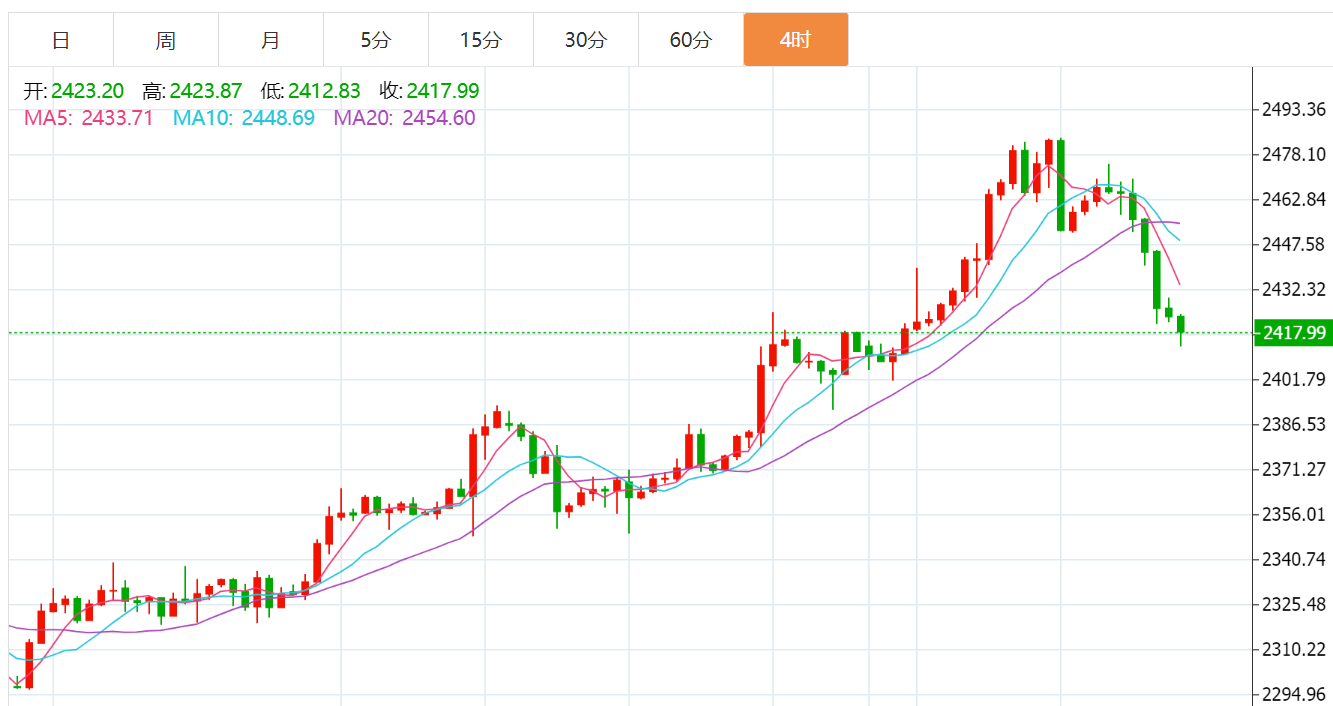
Task: Switch to the 日 (daily) chart tab
Action: click(x=61, y=40)
